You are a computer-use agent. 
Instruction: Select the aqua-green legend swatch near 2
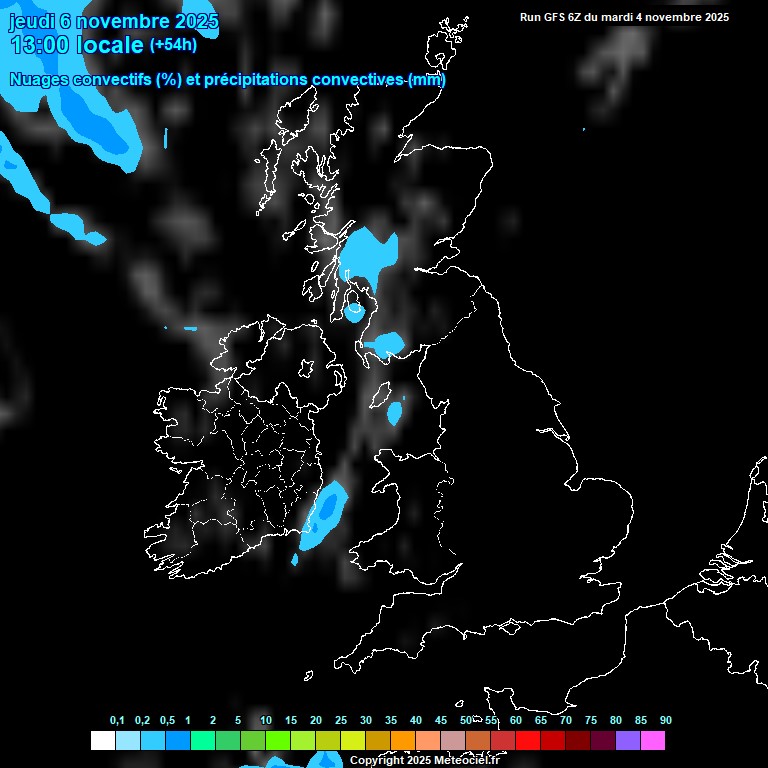click(x=203, y=741)
